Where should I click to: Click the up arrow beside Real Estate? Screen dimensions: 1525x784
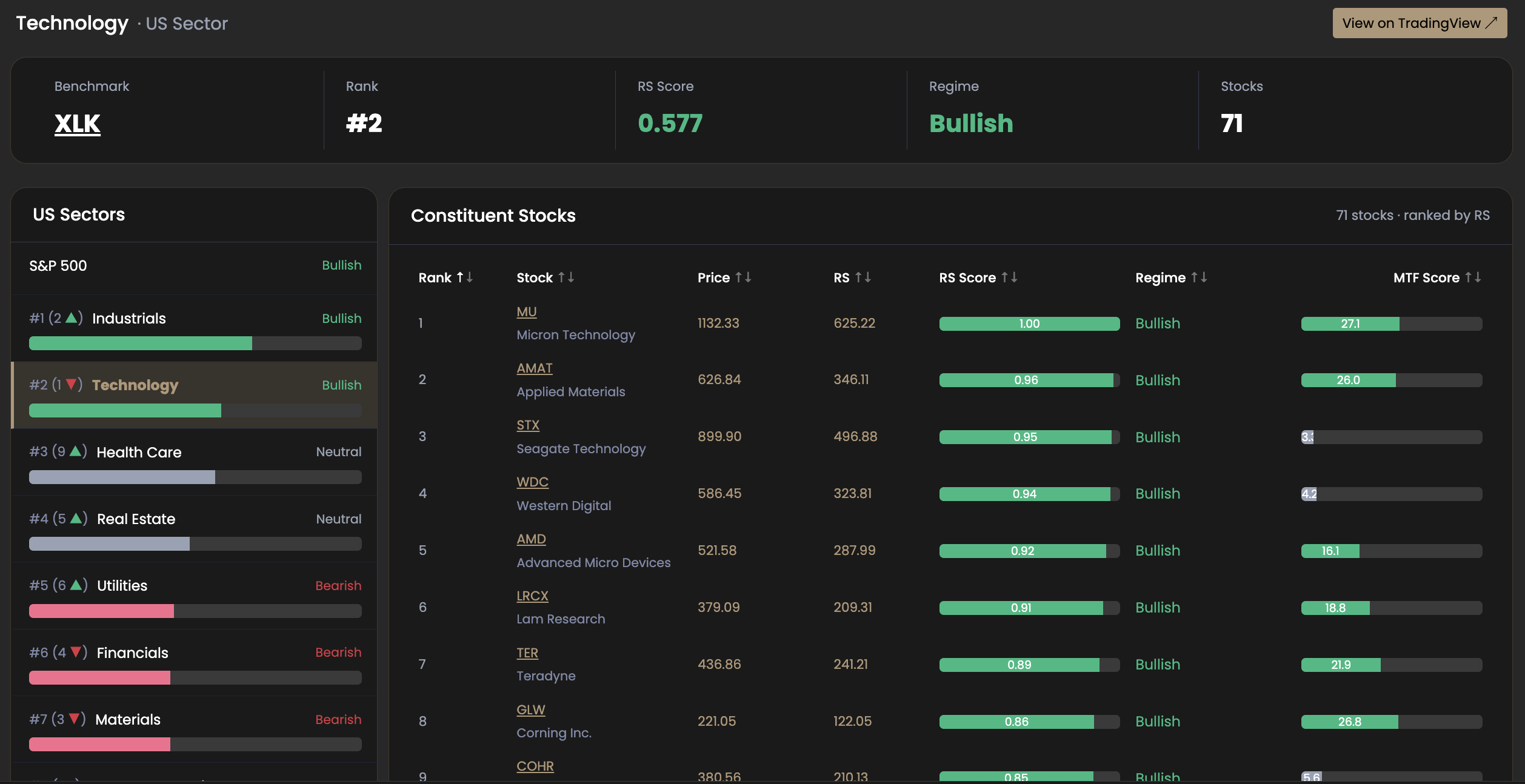(76, 518)
